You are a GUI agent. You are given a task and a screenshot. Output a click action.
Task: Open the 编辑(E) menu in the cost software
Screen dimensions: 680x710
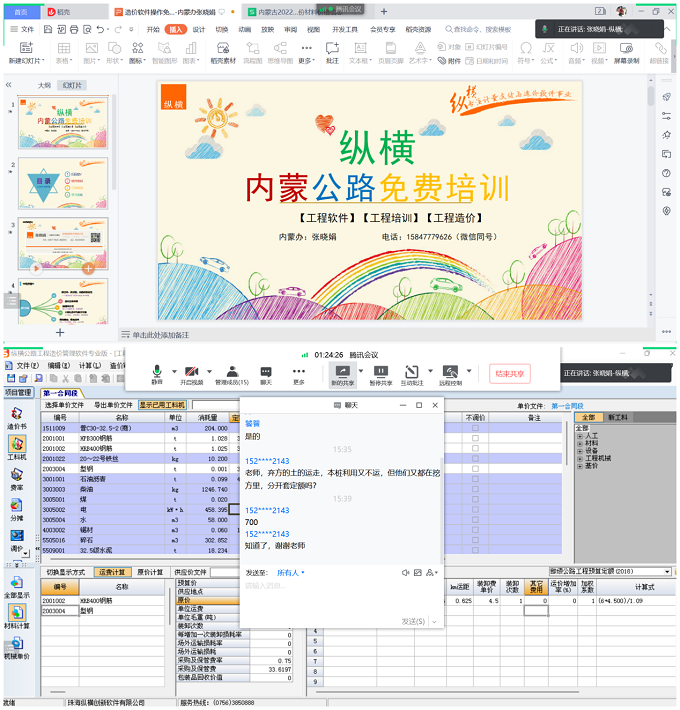59,365
